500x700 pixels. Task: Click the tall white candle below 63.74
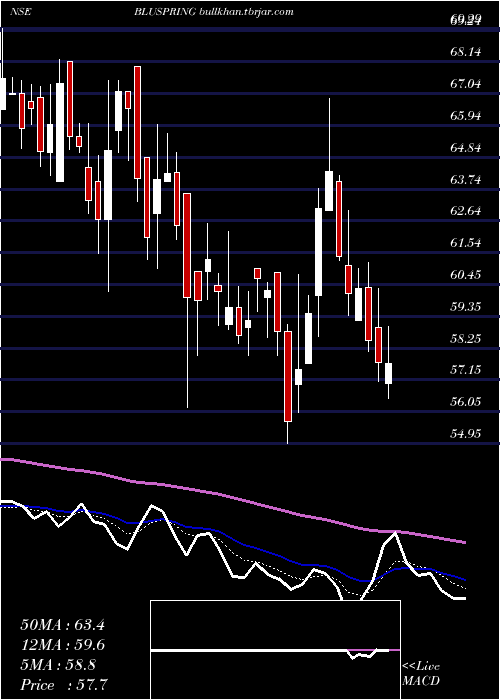coord(318,251)
